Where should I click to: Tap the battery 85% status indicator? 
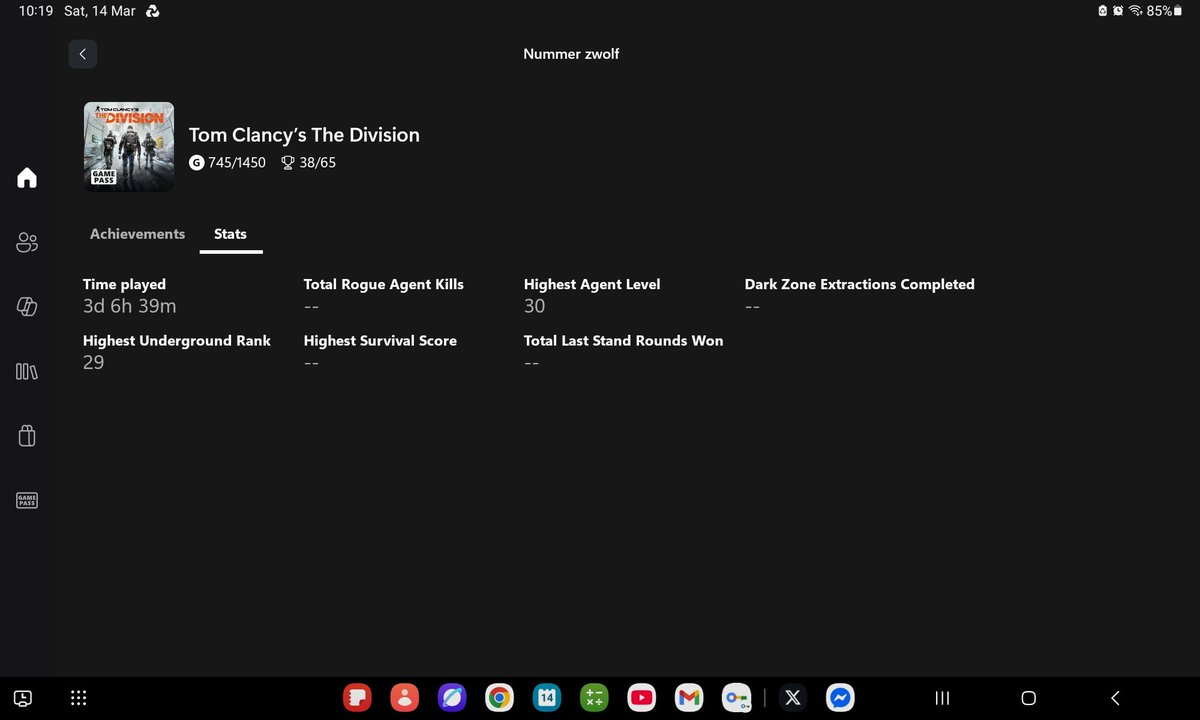[1165, 11]
